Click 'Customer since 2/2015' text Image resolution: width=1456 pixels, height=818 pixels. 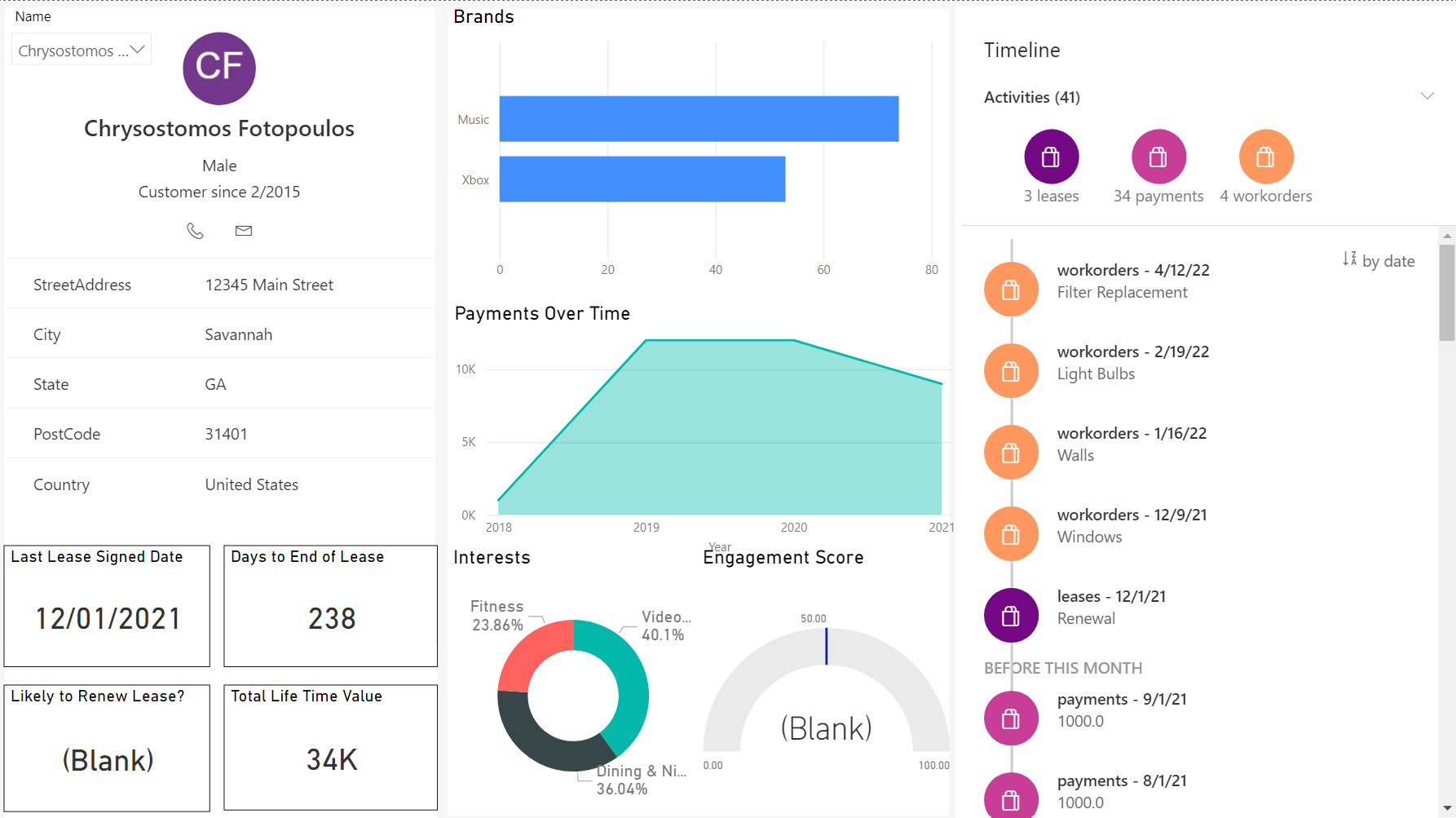(x=219, y=192)
